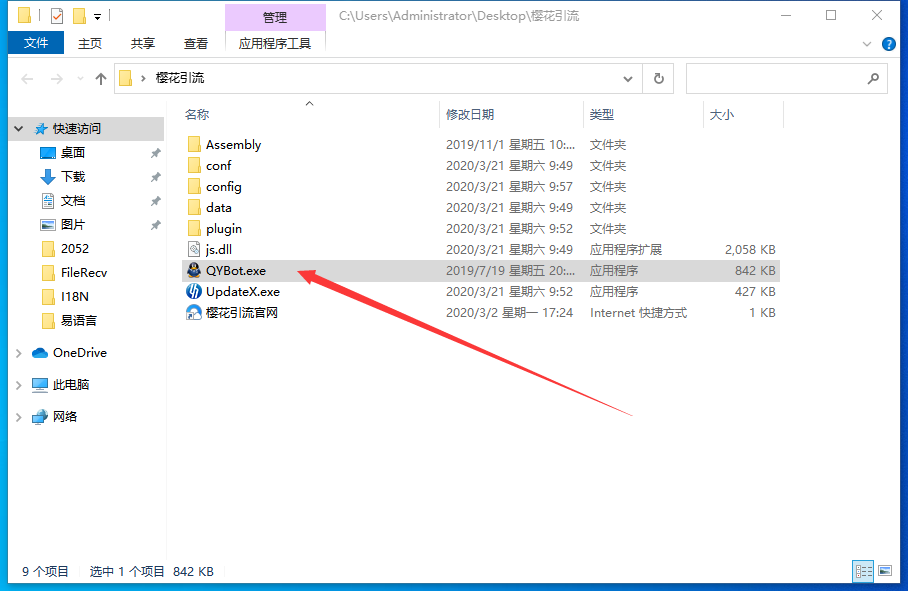Expand the address bar history dropdown

628,79
